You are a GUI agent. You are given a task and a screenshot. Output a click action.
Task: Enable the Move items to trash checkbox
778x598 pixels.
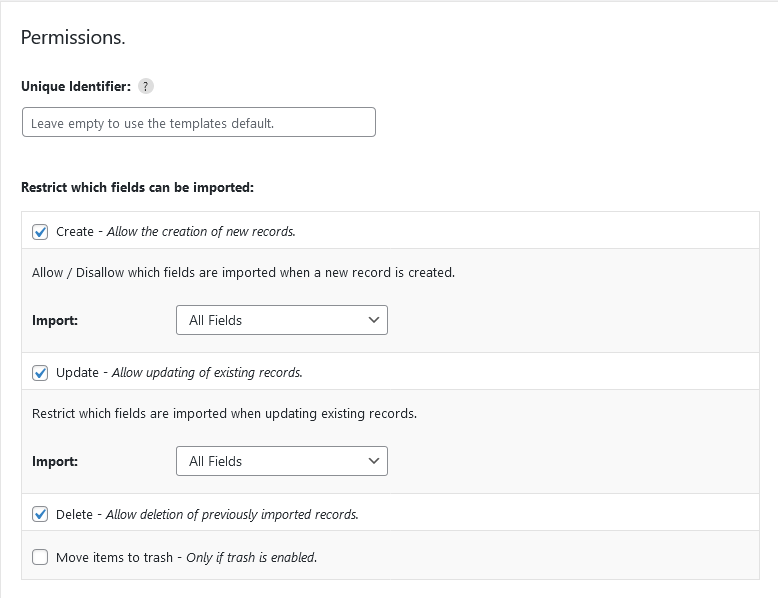[x=40, y=557]
